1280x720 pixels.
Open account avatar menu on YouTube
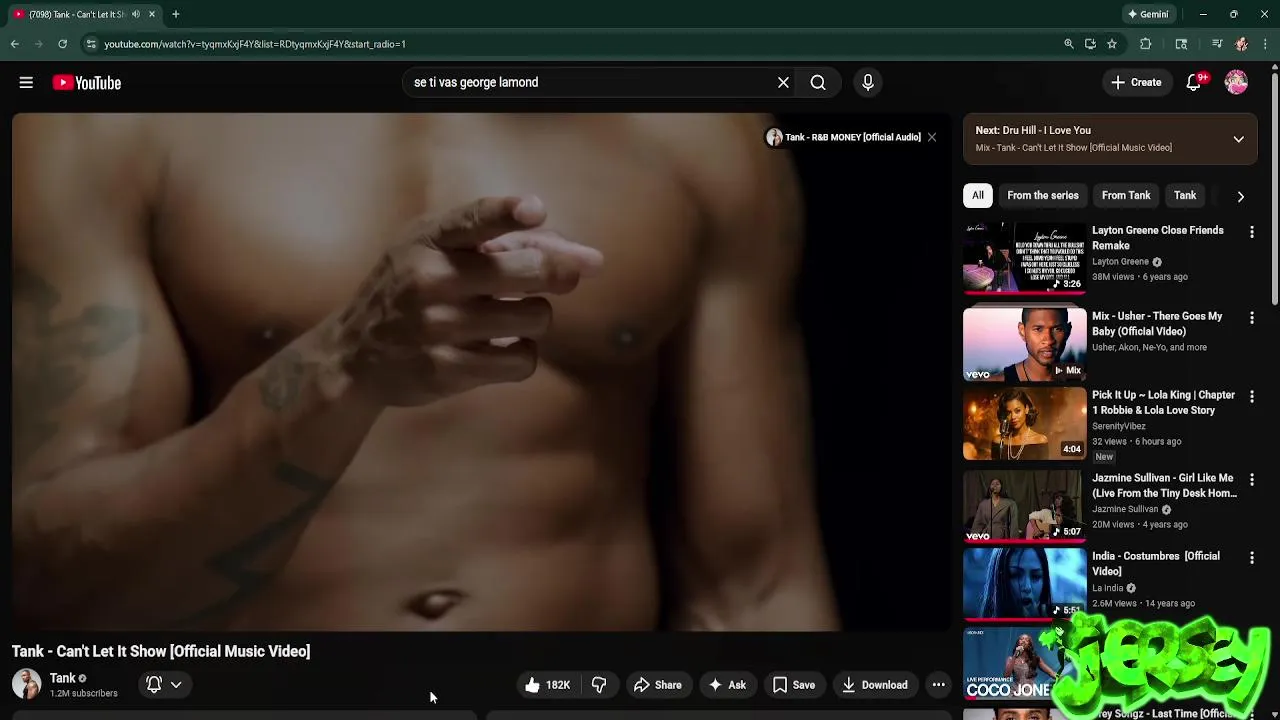pos(1236,83)
